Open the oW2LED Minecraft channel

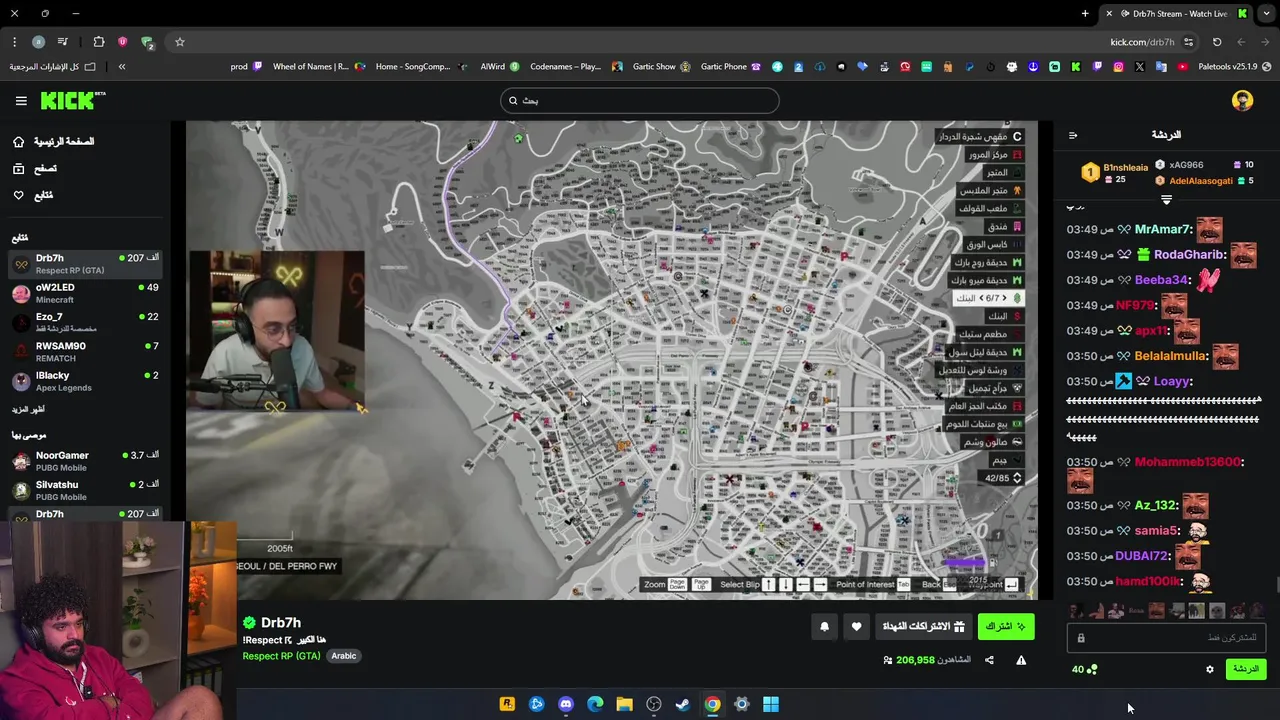pyautogui.click(x=85, y=293)
